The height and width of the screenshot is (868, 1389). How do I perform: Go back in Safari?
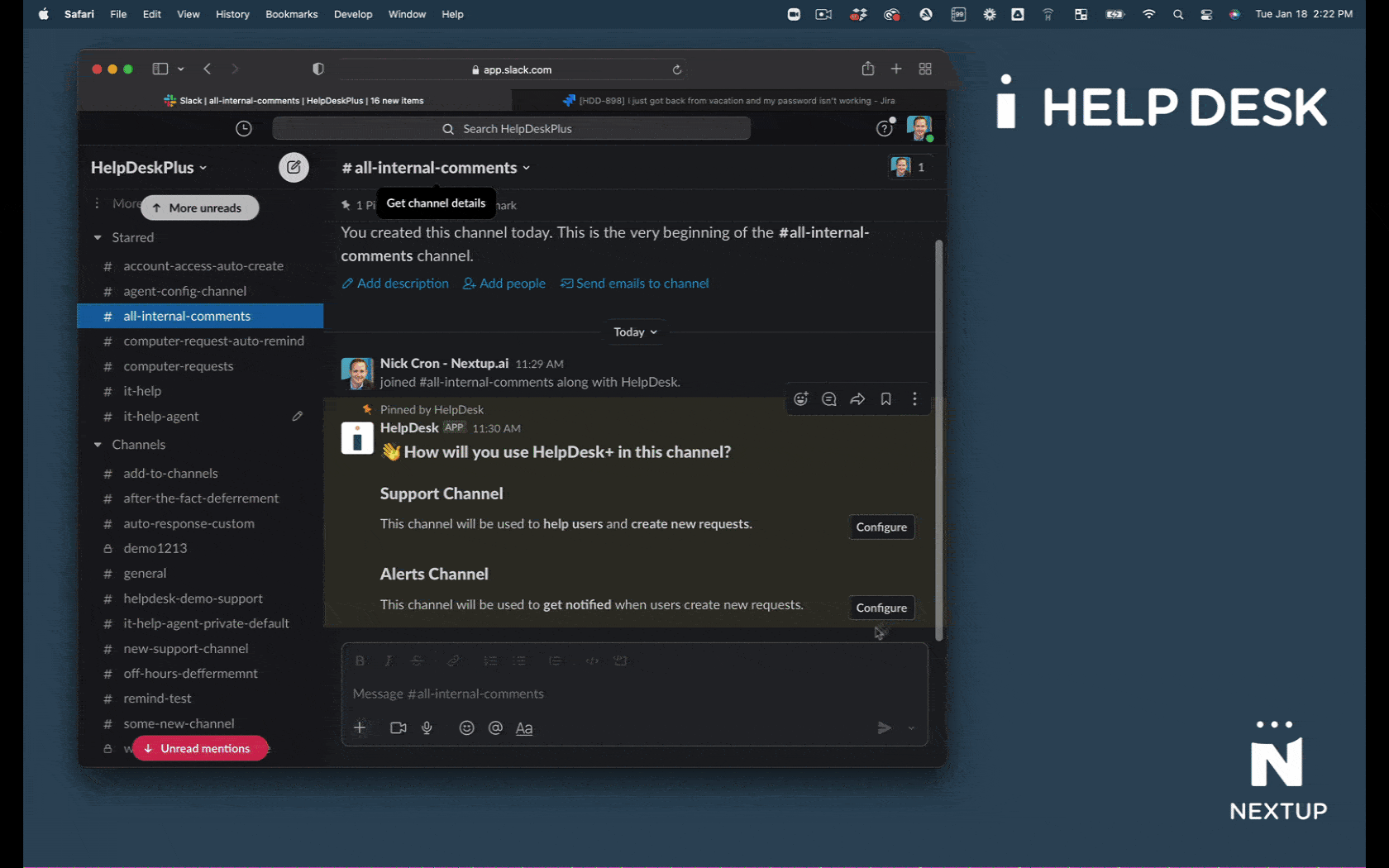pos(208,69)
